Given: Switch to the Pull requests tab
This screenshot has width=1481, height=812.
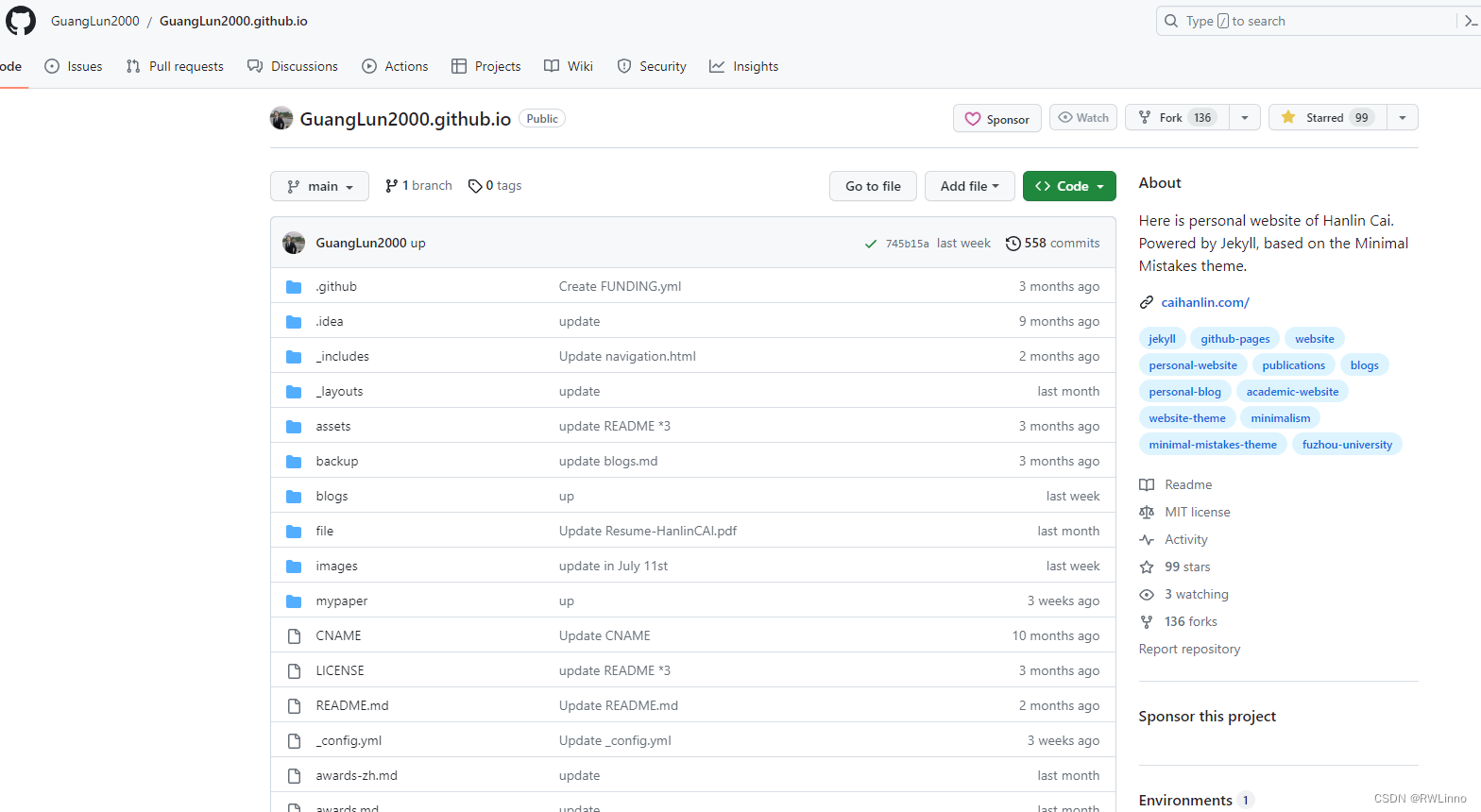Looking at the screenshot, I should (x=175, y=66).
